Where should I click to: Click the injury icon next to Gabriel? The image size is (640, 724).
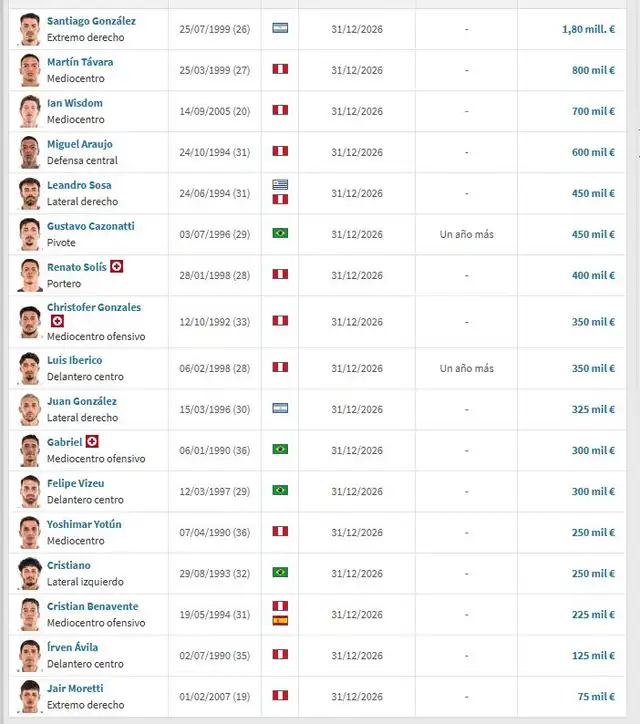point(92,441)
